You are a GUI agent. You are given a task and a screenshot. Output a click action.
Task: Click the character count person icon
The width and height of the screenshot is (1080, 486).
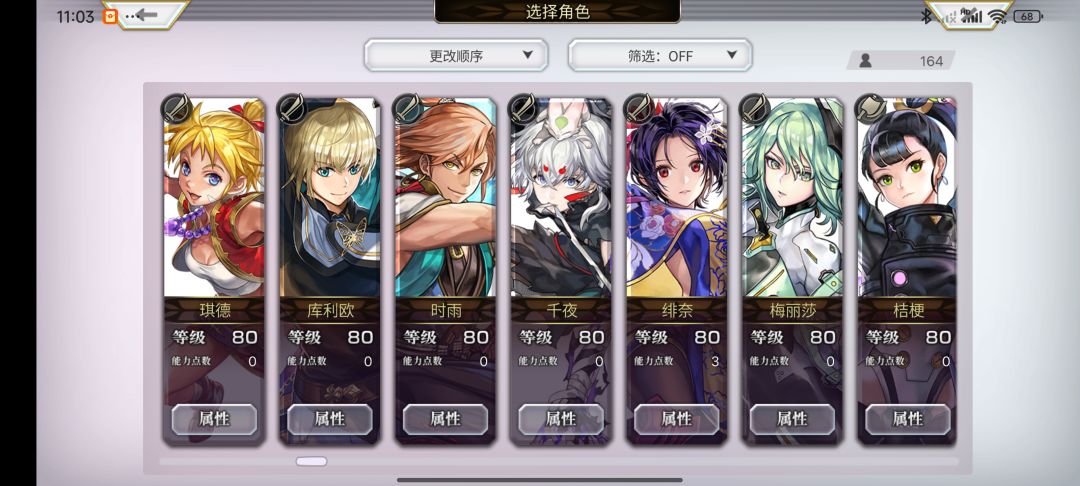866,61
